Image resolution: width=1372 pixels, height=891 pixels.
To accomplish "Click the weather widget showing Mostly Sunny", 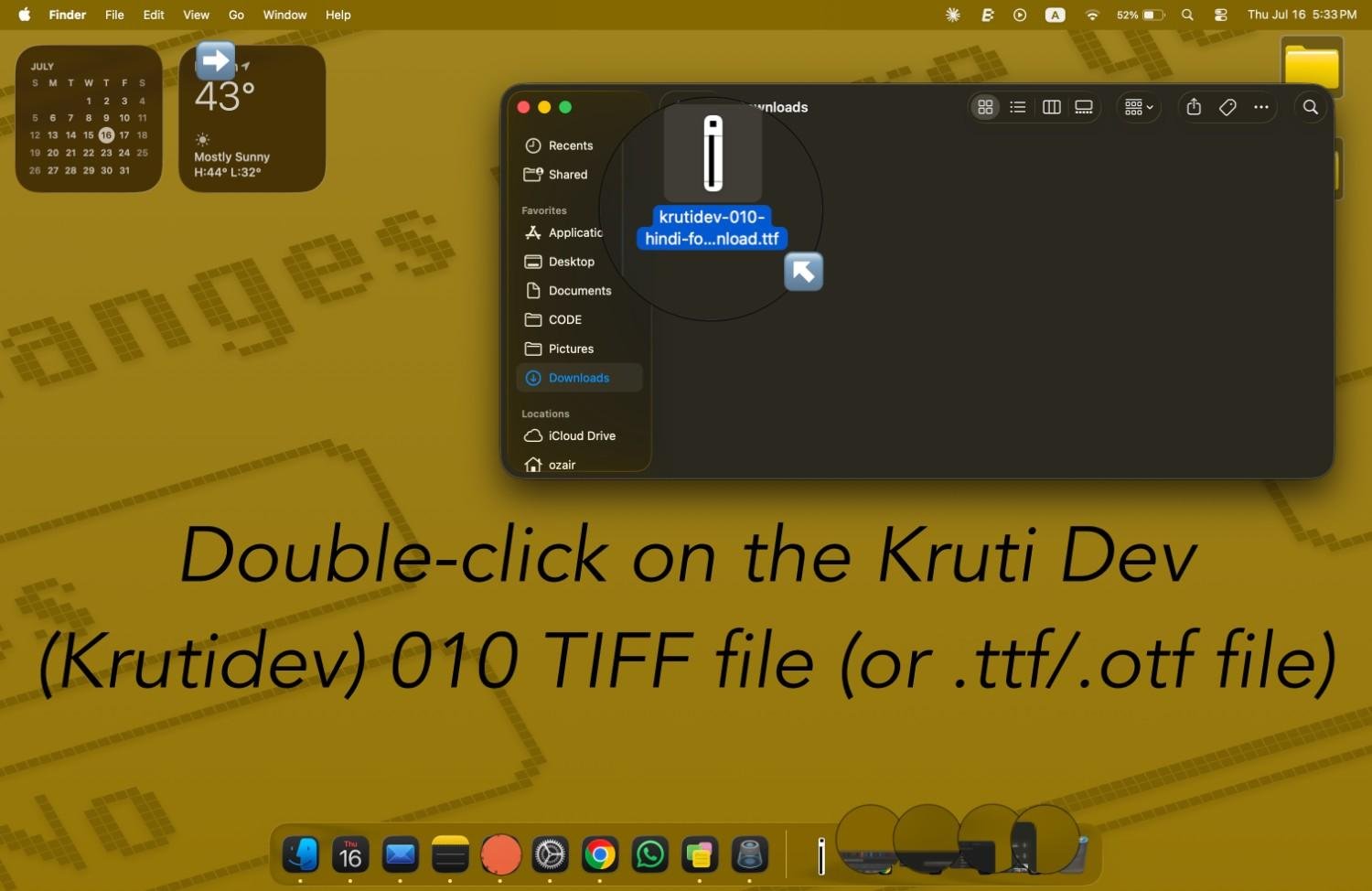I will coord(252,118).
